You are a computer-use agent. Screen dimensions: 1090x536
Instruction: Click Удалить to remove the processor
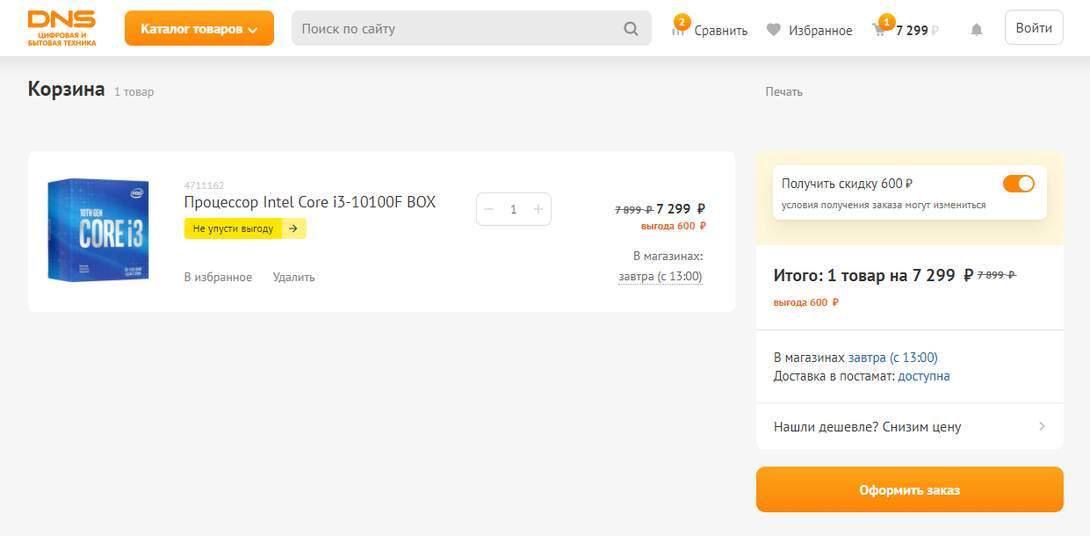(x=293, y=277)
